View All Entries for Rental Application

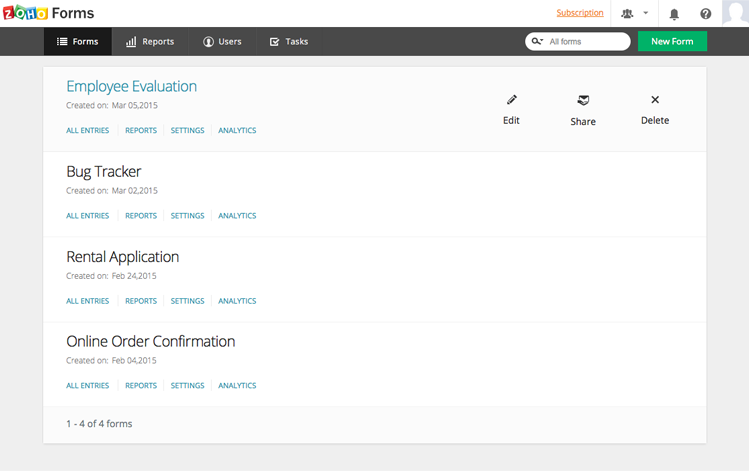[x=87, y=301]
